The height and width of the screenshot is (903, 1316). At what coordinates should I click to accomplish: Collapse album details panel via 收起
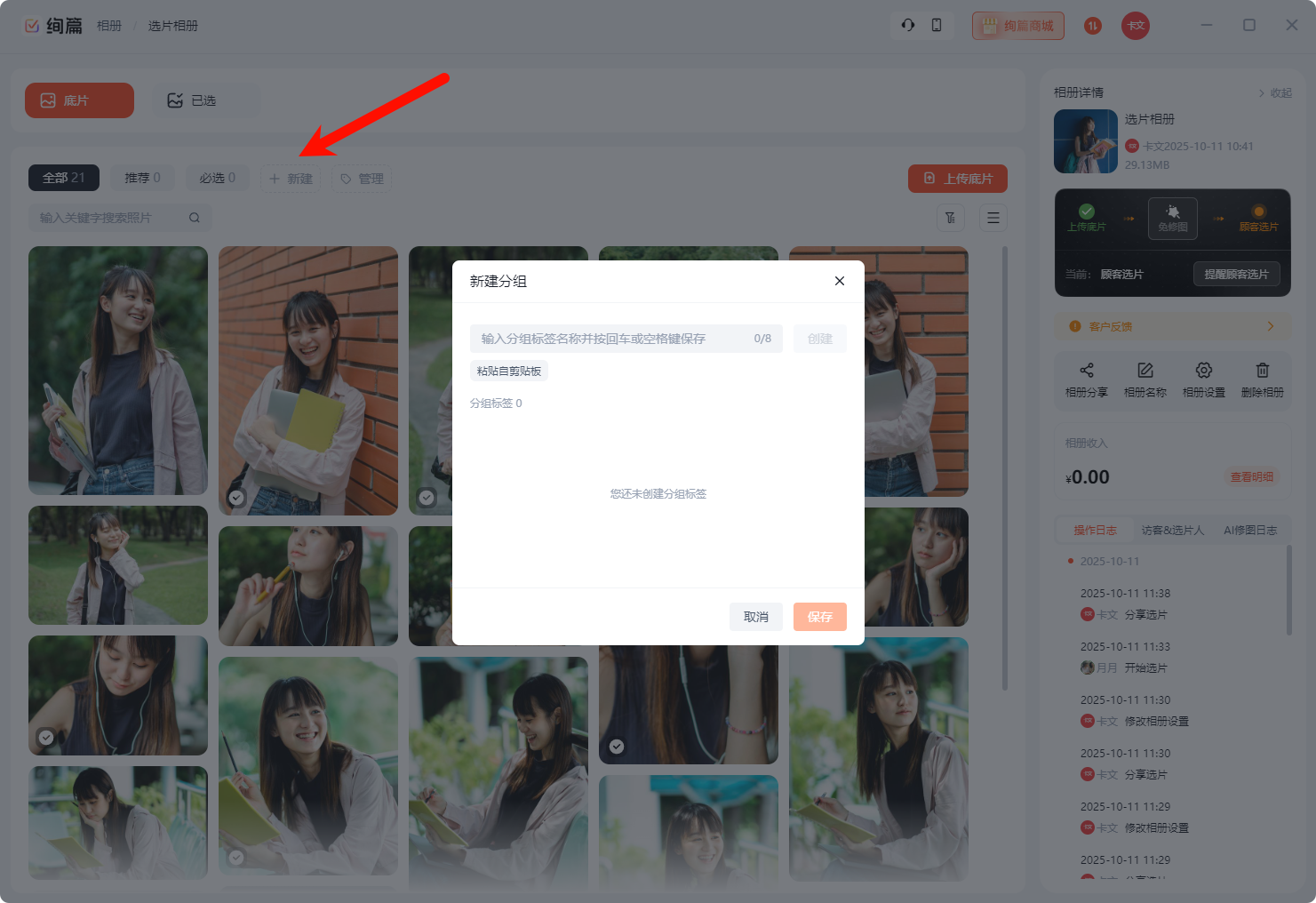1274,93
